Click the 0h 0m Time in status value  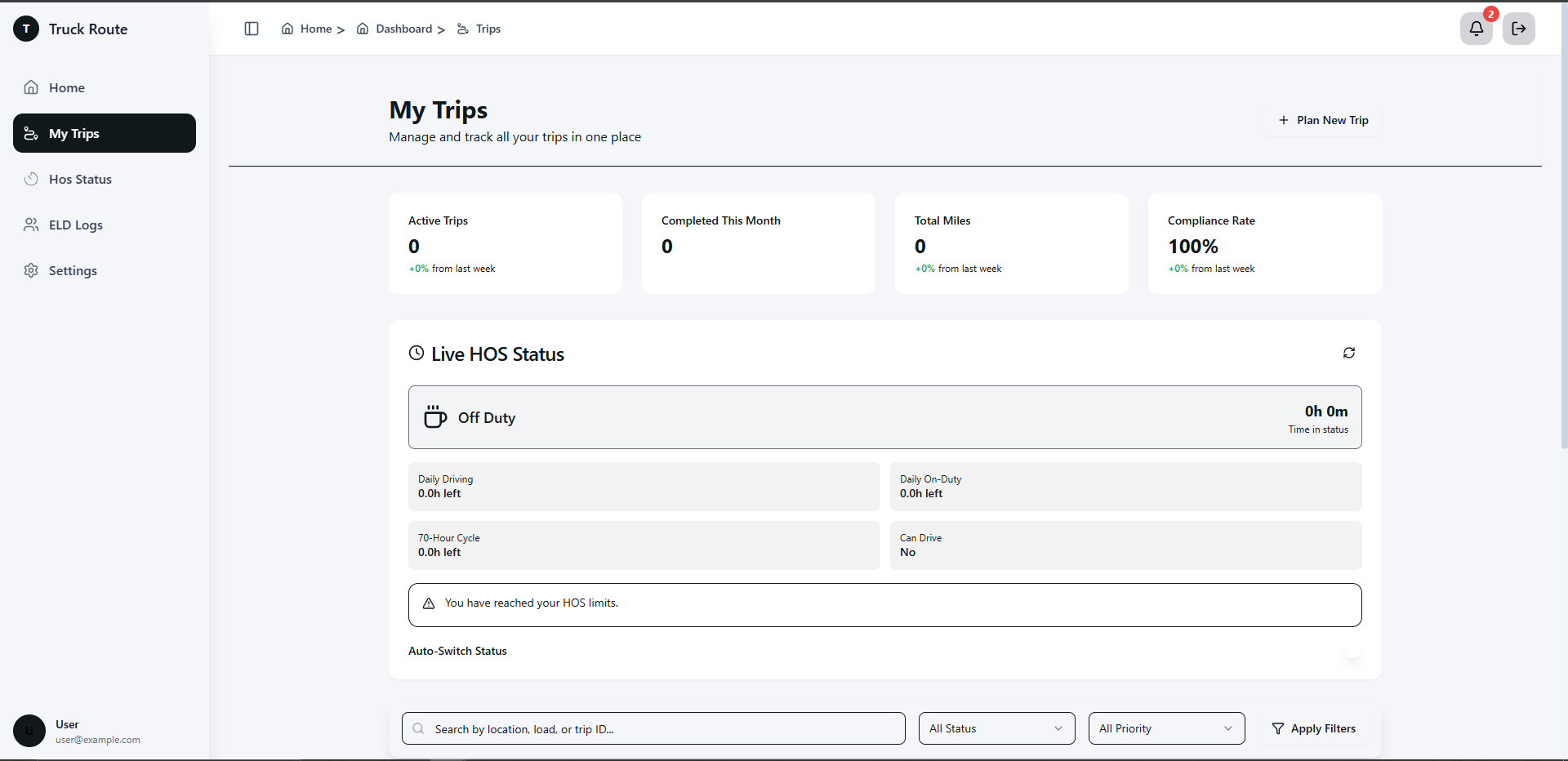[x=1326, y=412]
